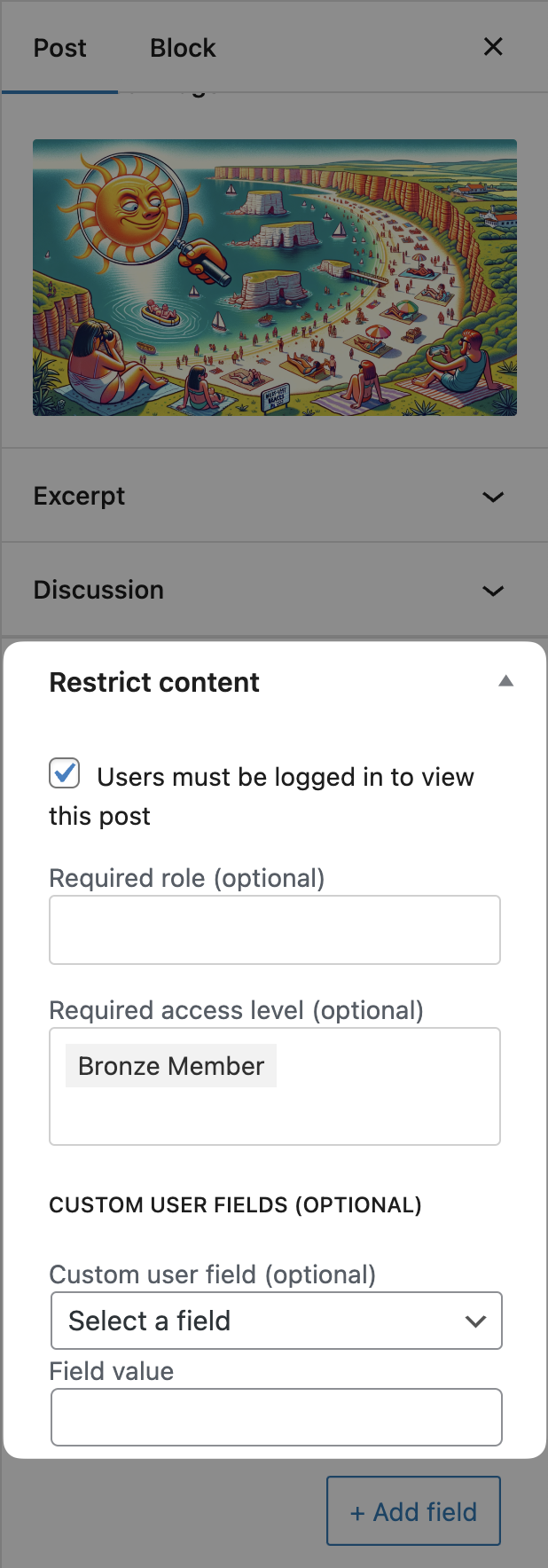Toggle the logged-in users checkbox

point(65,773)
